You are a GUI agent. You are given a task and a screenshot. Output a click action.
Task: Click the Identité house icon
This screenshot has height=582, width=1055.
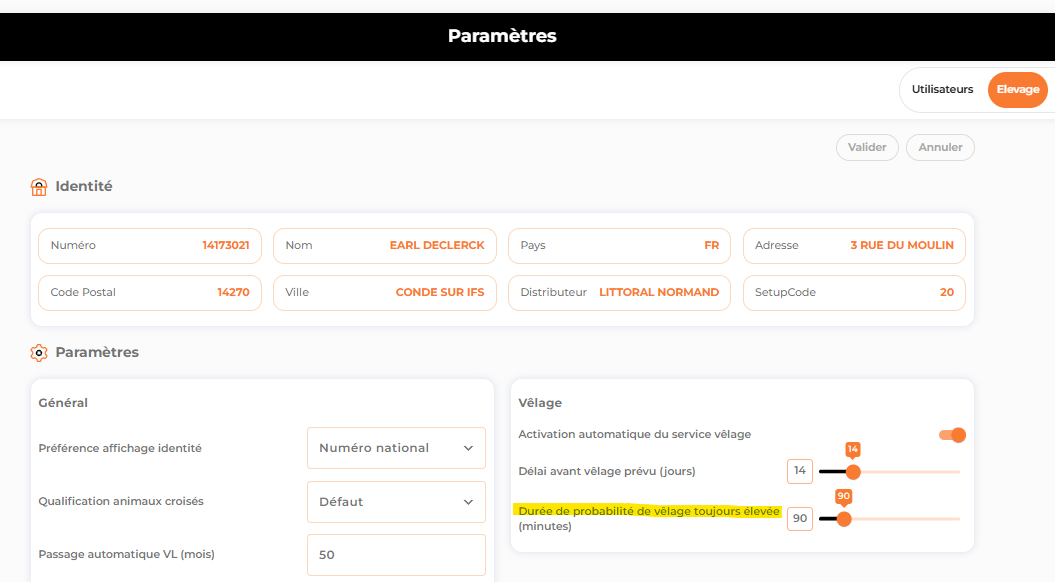pyautogui.click(x=39, y=187)
